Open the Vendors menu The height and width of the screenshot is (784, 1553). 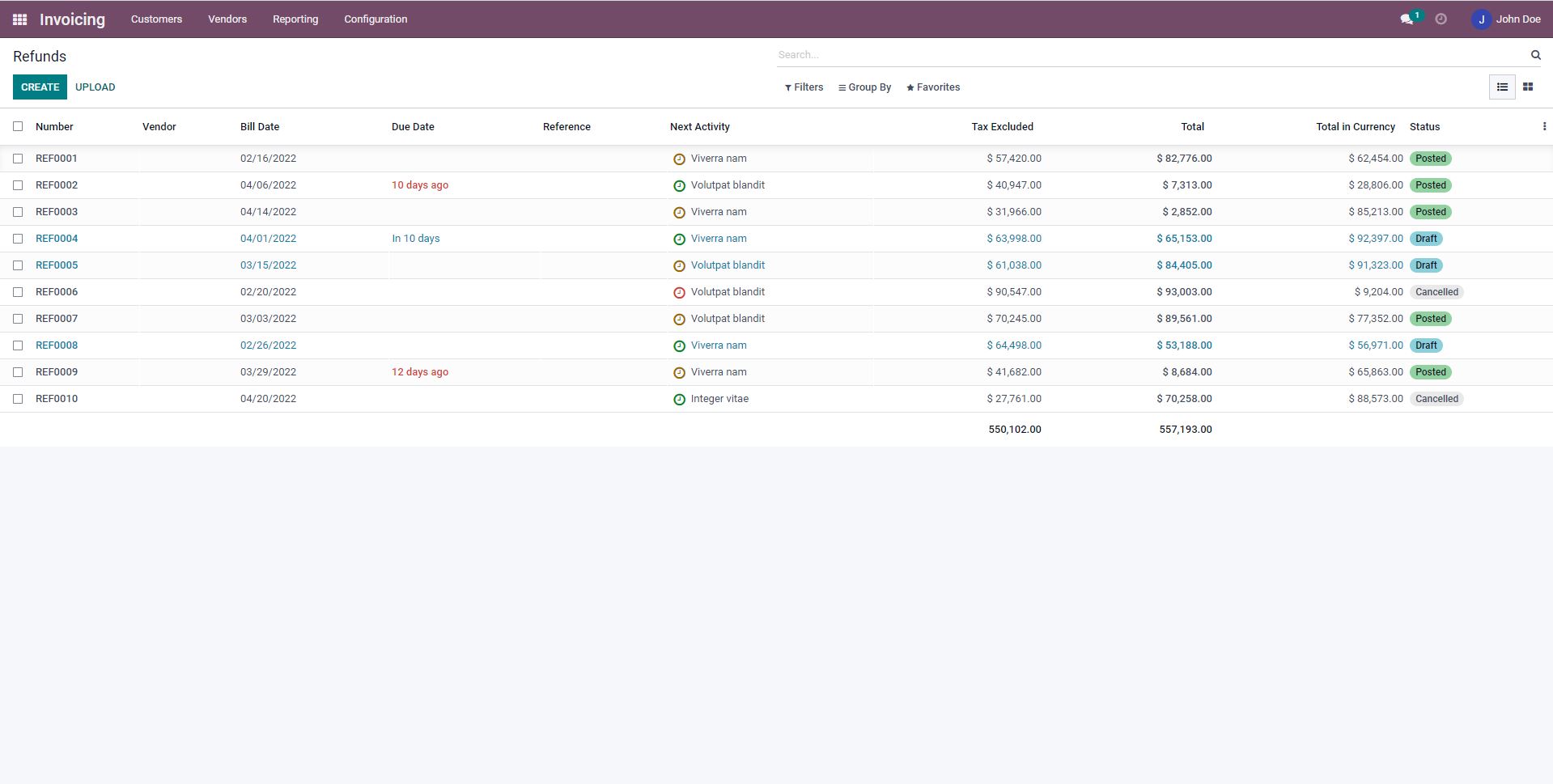tap(227, 19)
